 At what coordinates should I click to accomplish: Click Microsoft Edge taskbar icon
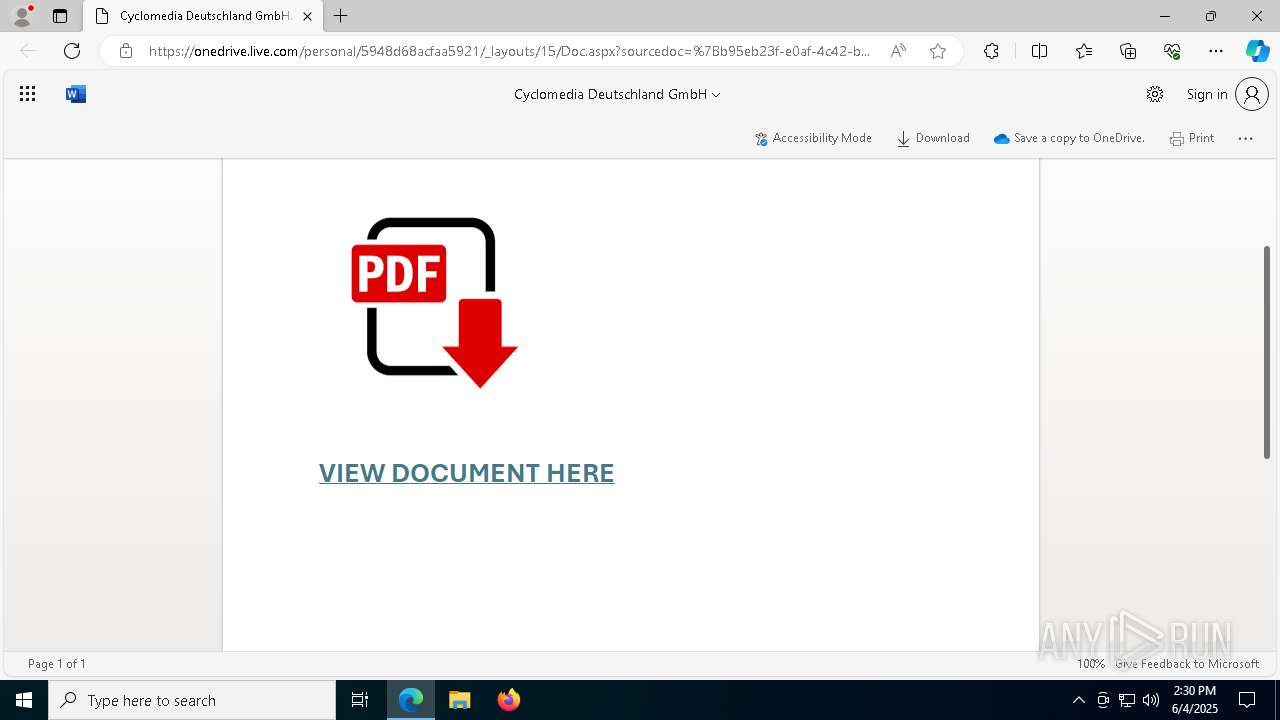click(411, 700)
